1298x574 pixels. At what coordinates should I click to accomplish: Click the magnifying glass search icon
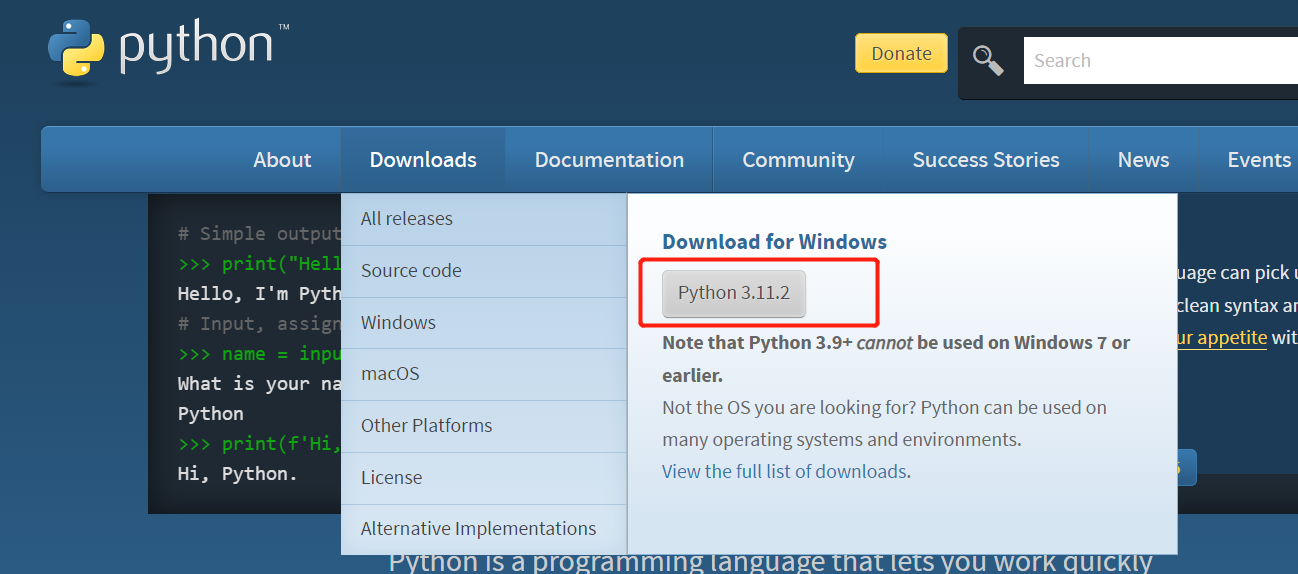[x=989, y=61]
